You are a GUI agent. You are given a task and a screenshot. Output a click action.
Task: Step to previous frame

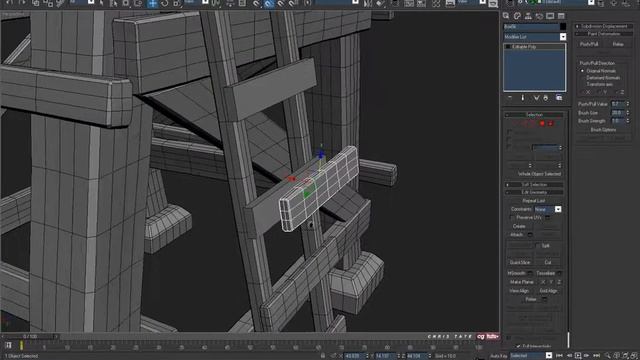point(569,356)
